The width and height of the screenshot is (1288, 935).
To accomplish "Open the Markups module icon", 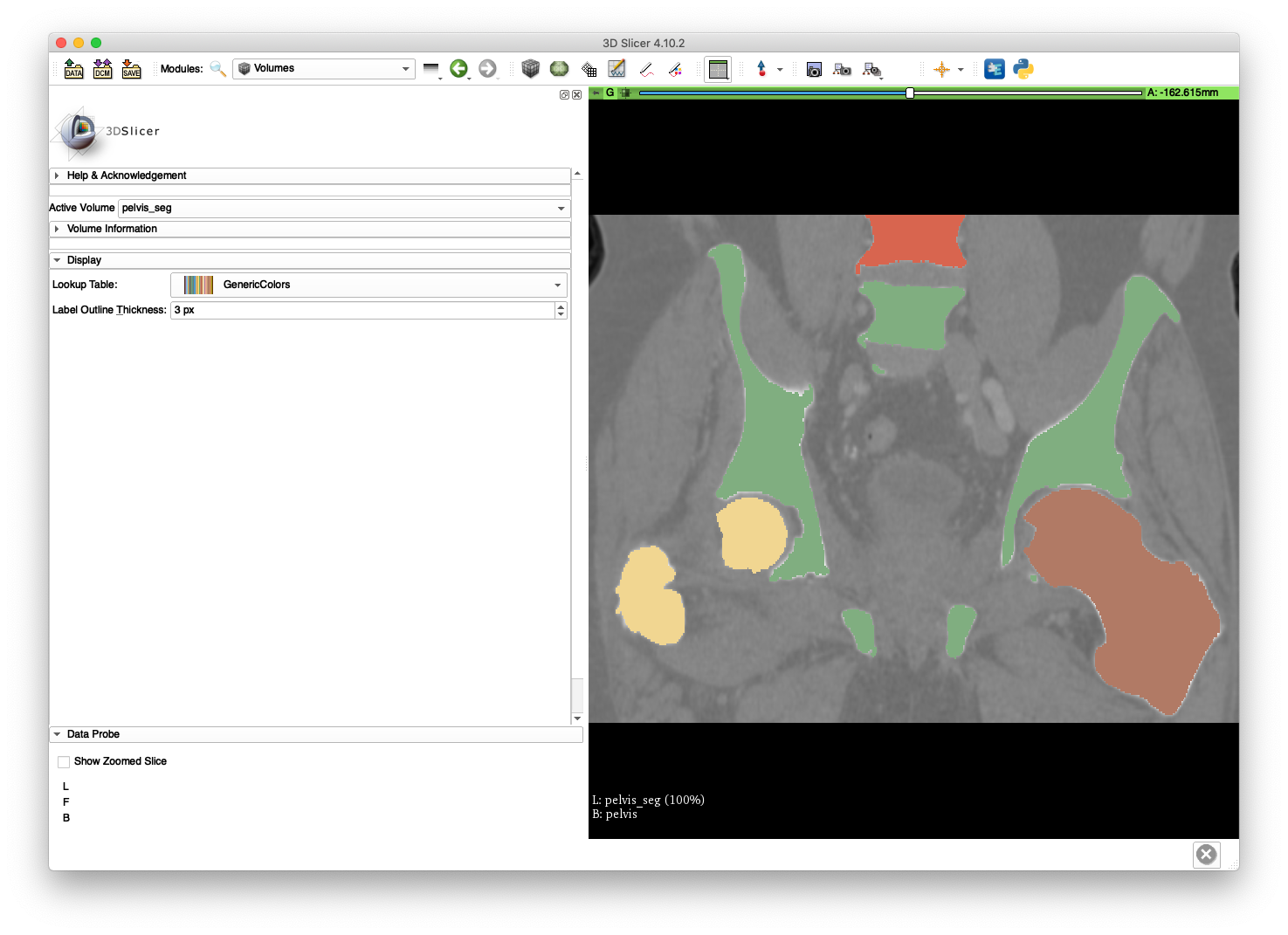I will coord(646,69).
